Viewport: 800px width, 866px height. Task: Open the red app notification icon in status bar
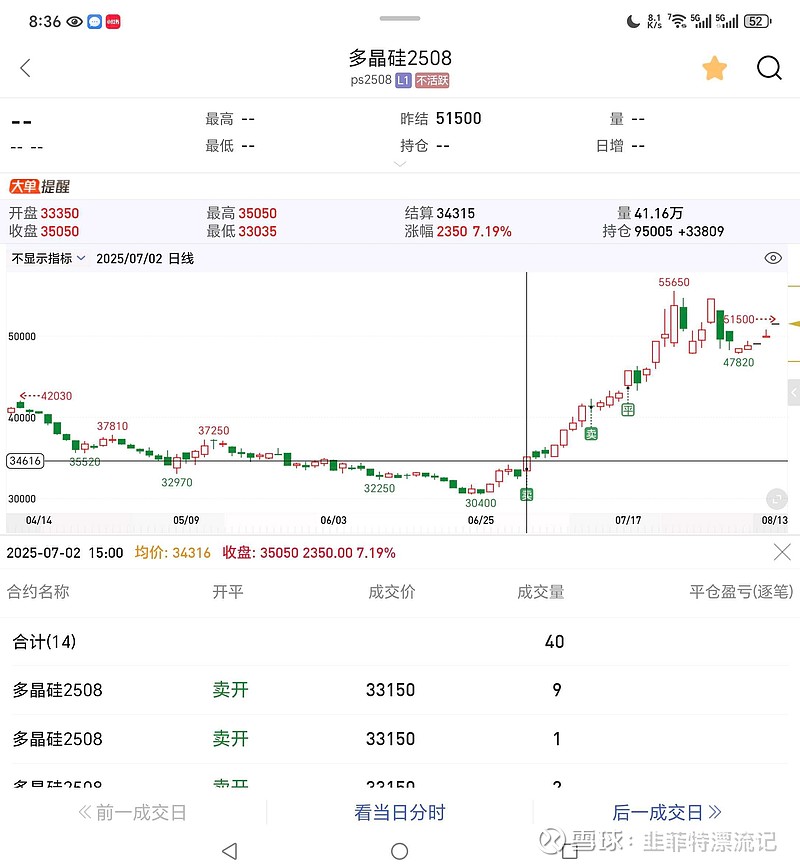click(x=113, y=22)
